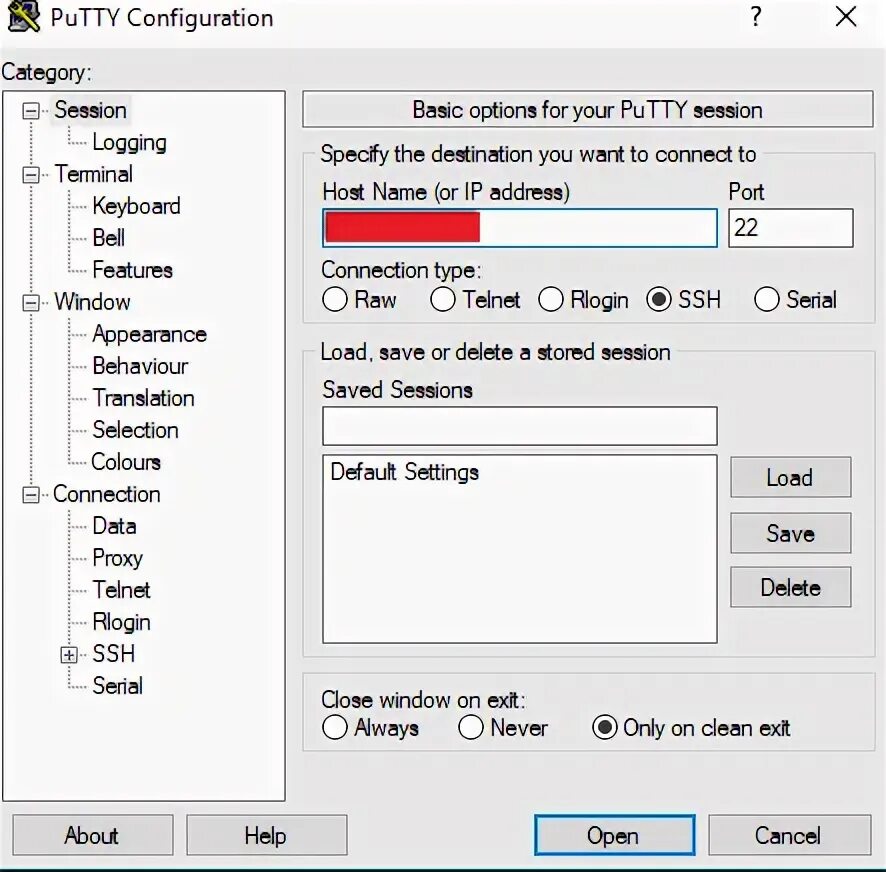This screenshot has height=872, width=886.
Task: Open the Behaviour settings category
Action: [x=140, y=366]
